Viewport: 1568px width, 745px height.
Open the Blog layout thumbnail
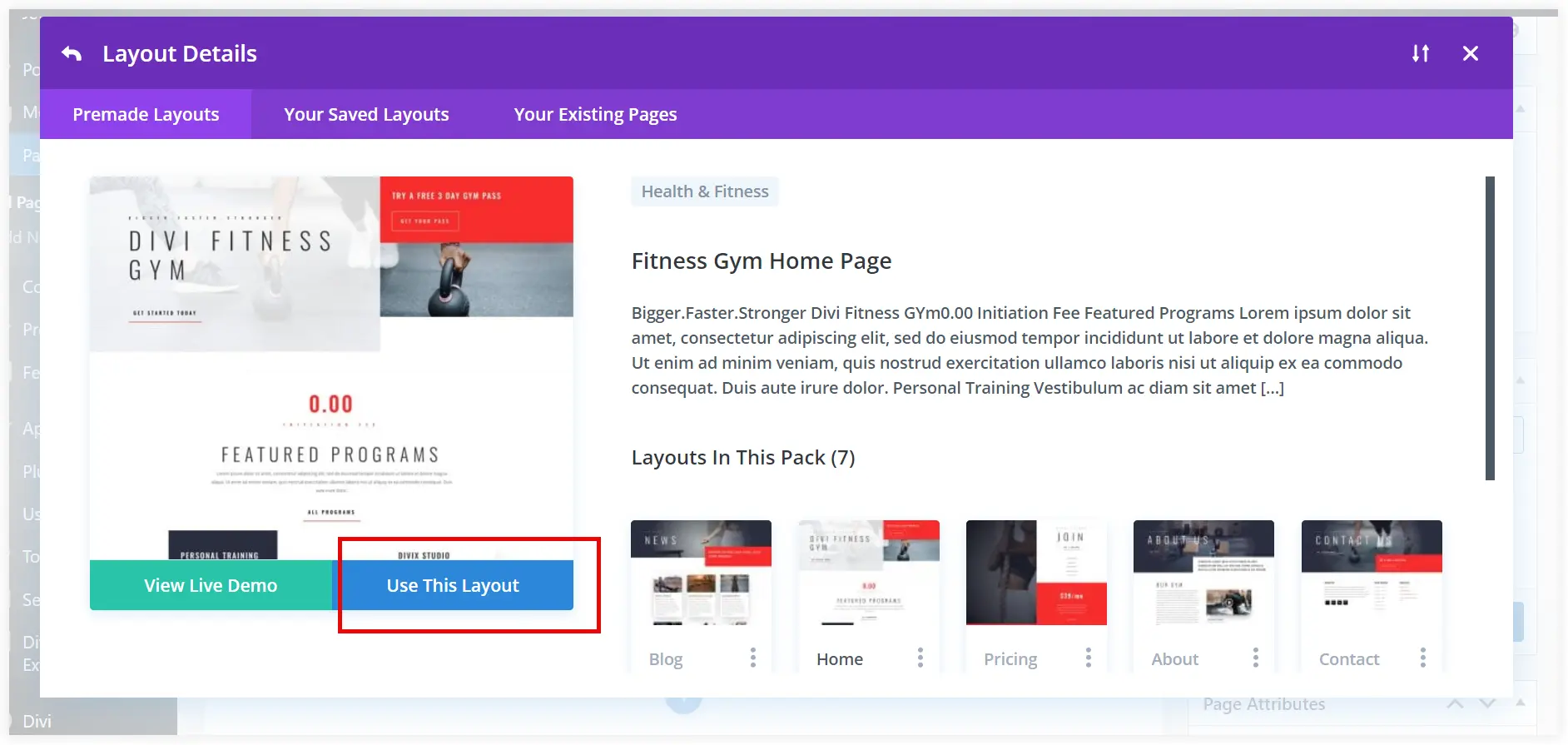[701, 573]
